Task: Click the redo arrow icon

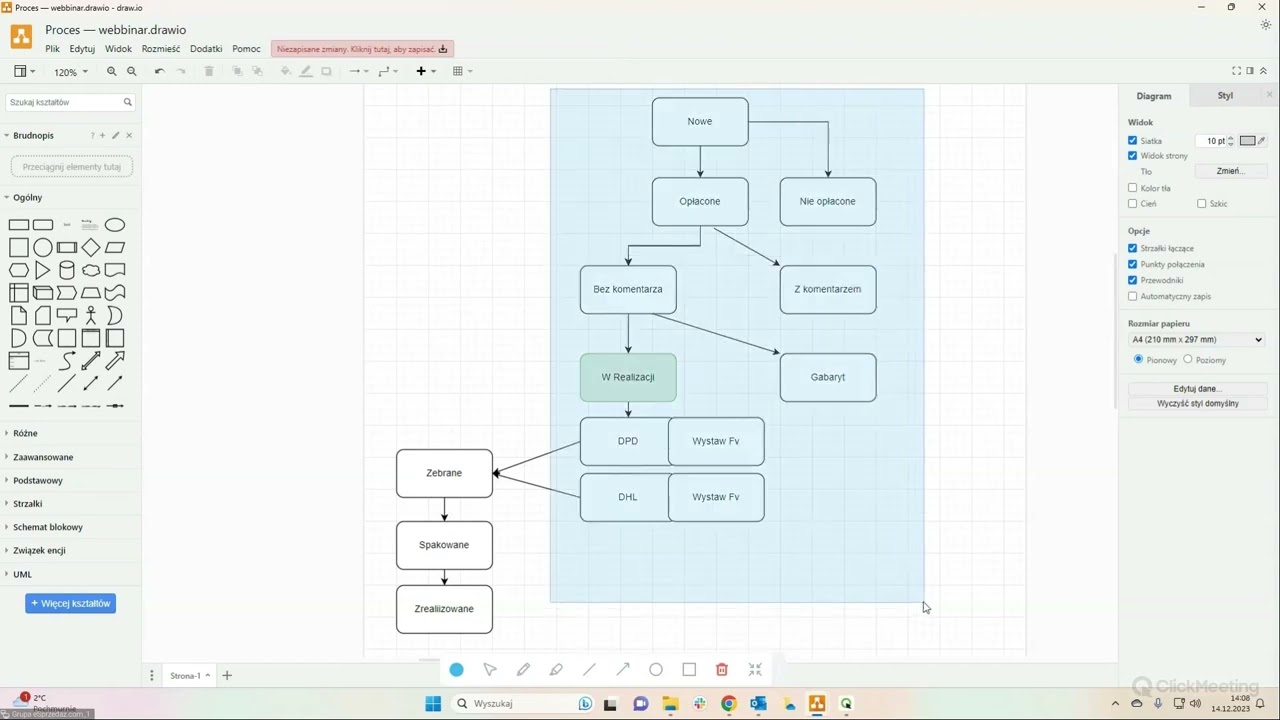Action: 181,71
